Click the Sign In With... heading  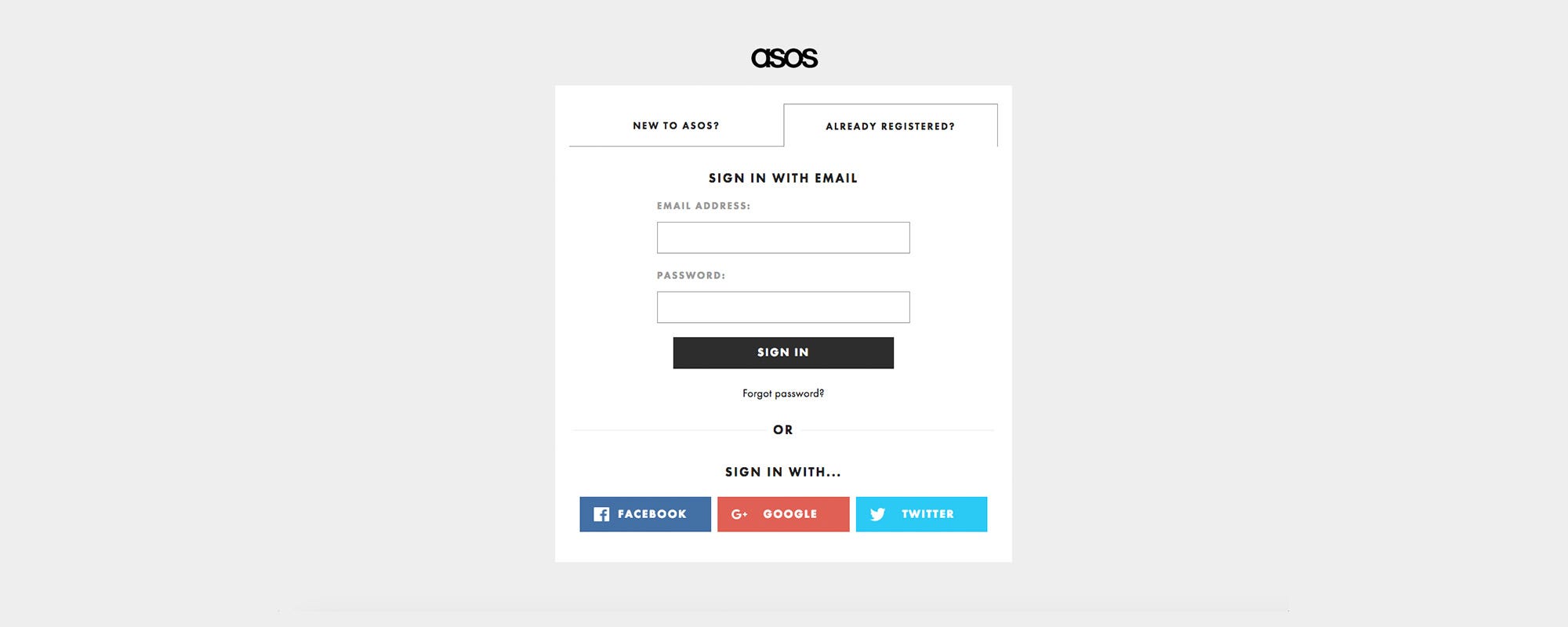coord(783,472)
